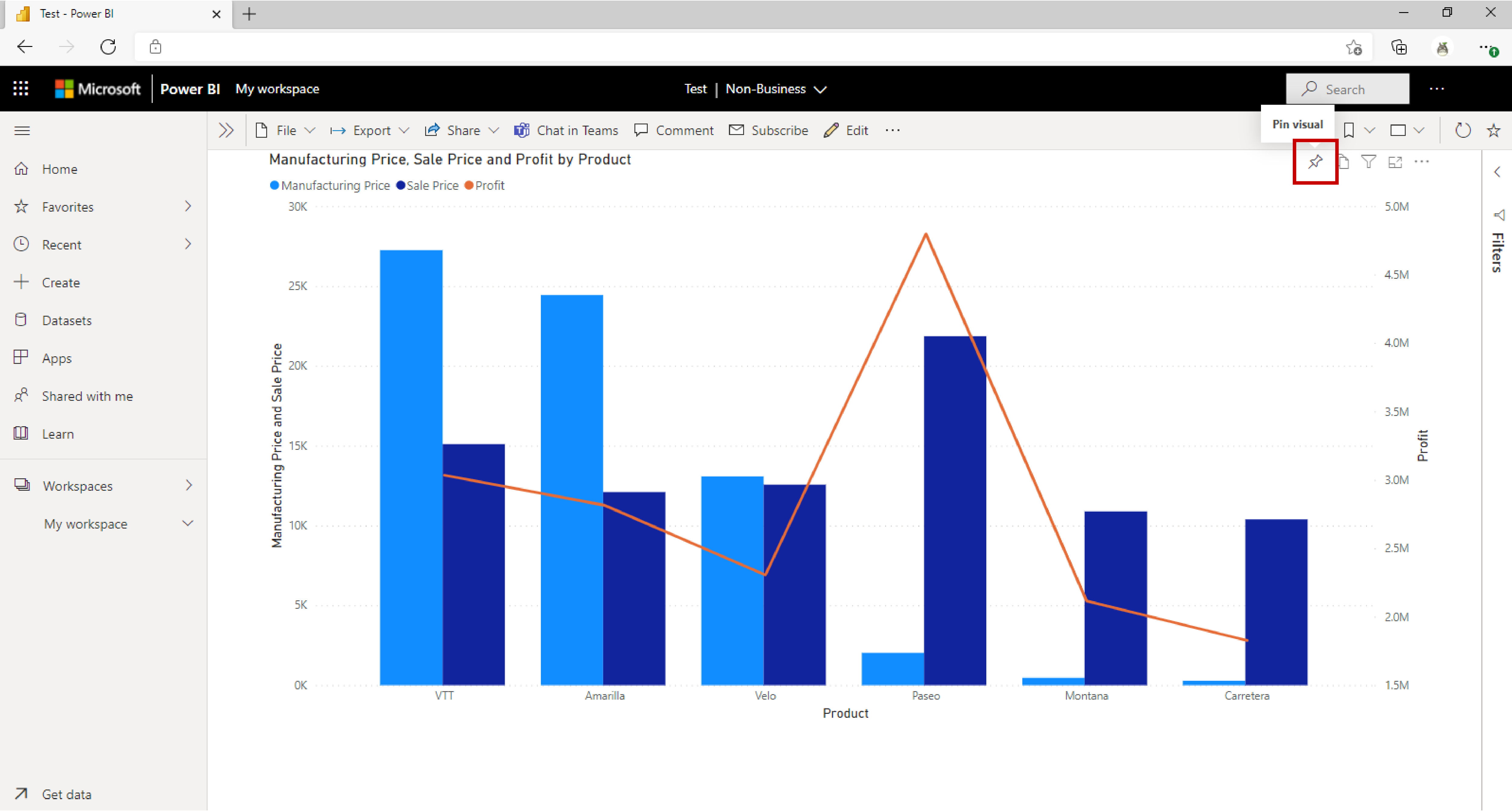
Task: Click the Comment button
Action: point(675,130)
